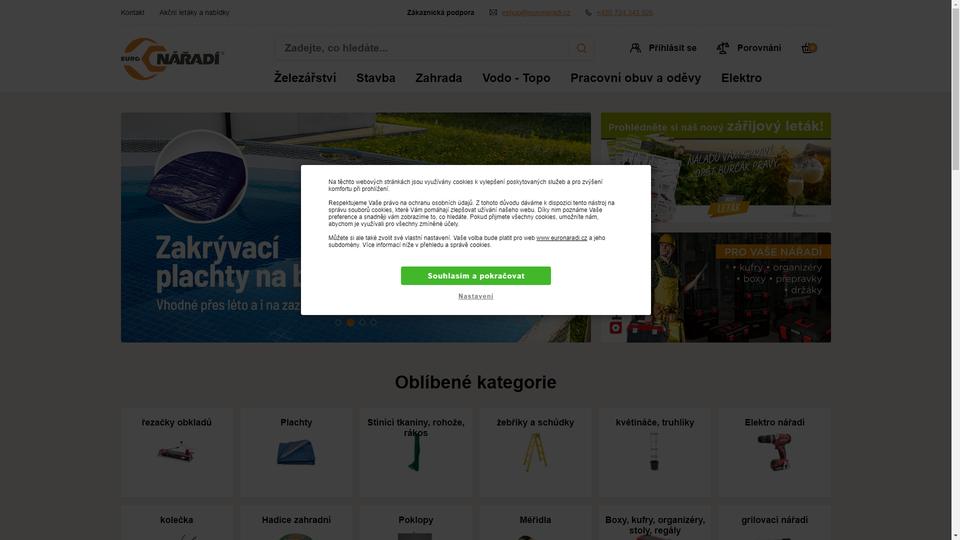This screenshot has width=960, height=540.
Task: Click Souhlasím a pokračovat button
Action: [476, 276]
